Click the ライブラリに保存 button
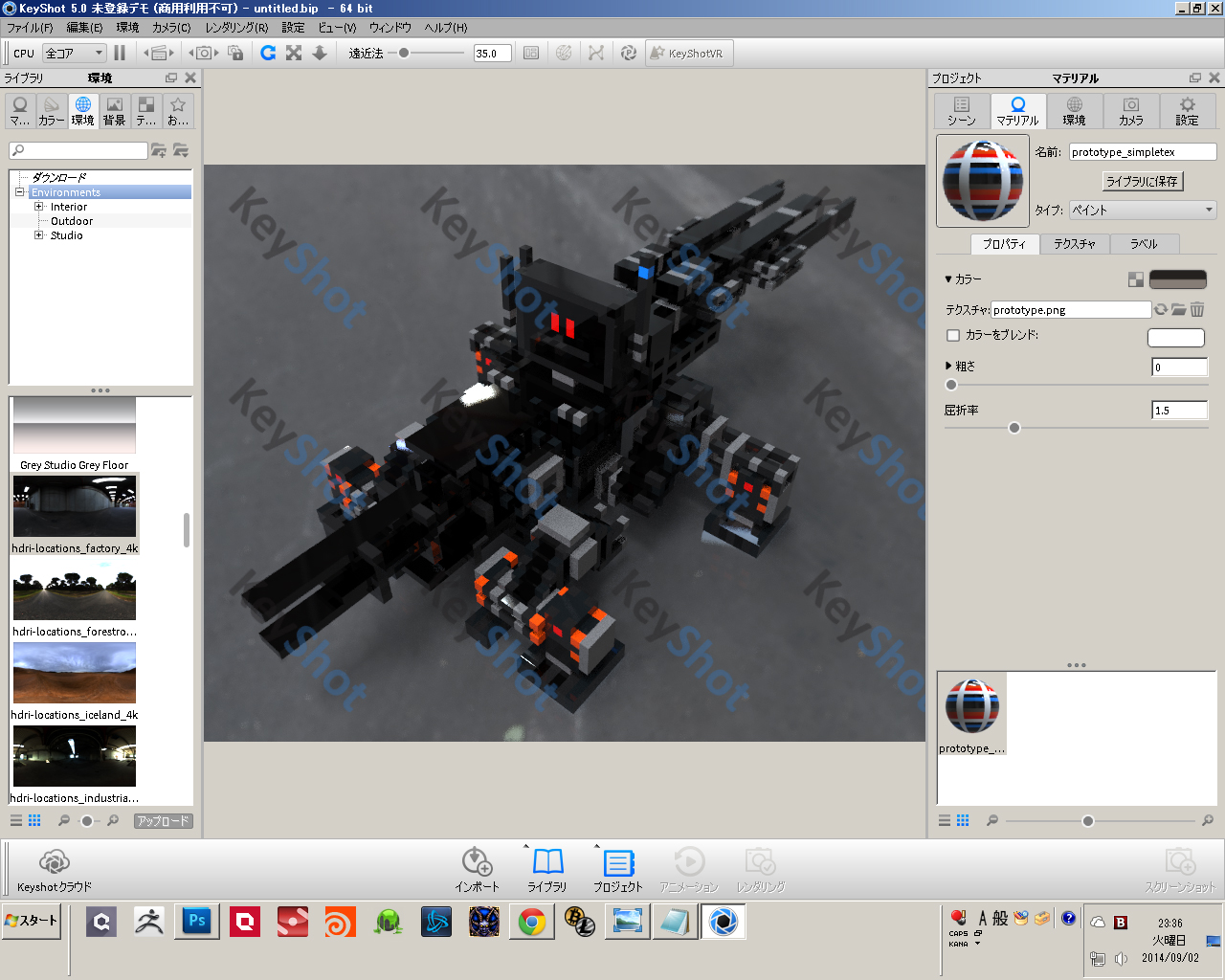 (x=1143, y=181)
